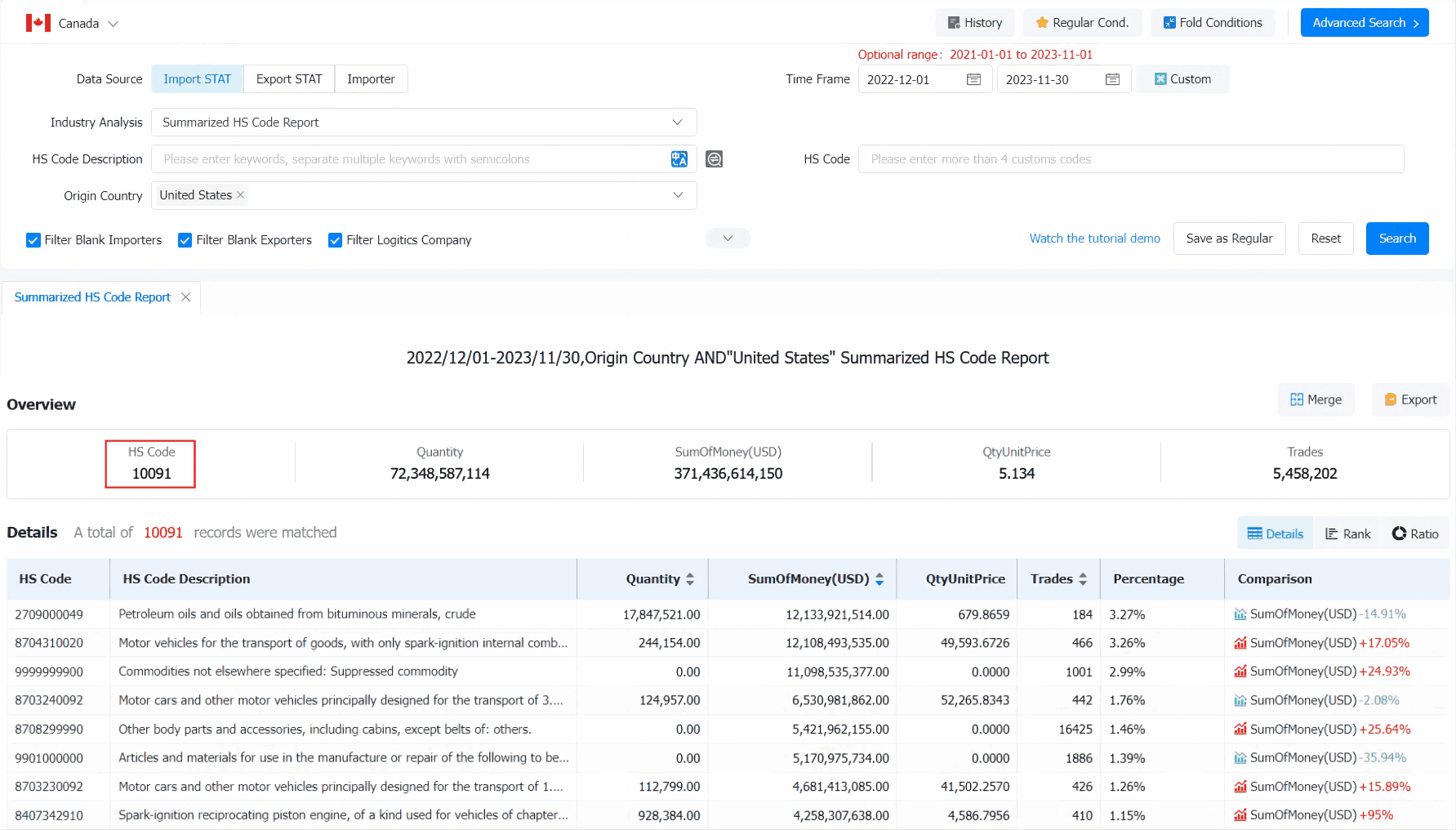The width and height of the screenshot is (1456, 830).
Task: Click comparison chart icon for 2709000049
Action: [x=1240, y=614]
